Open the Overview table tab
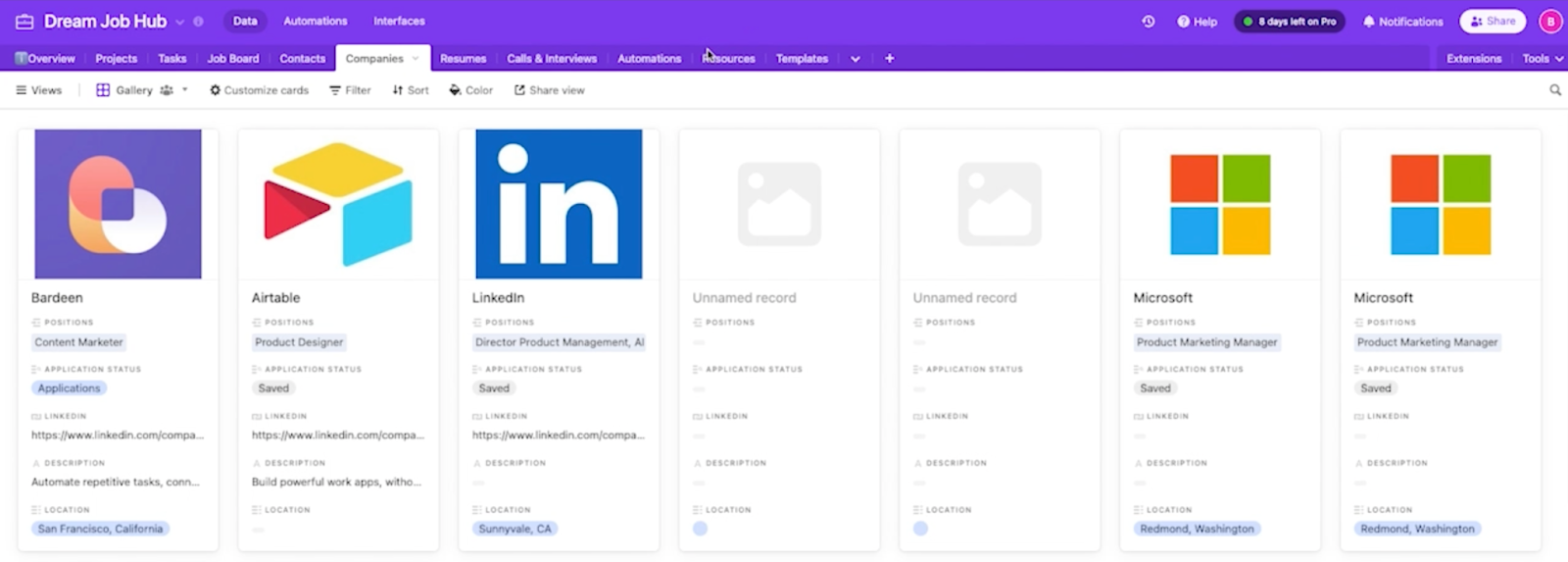Screen dimensions: 1568x562 (x=45, y=59)
